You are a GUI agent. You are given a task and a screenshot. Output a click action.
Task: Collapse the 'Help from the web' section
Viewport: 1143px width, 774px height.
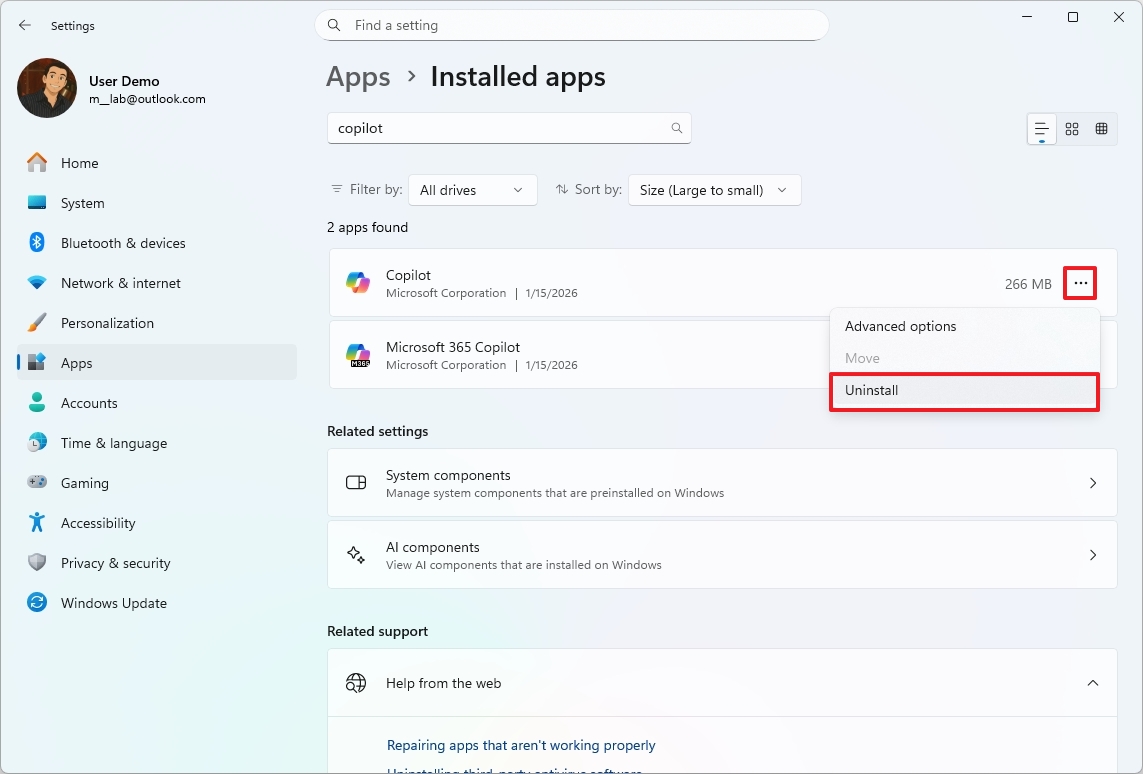(1093, 683)
